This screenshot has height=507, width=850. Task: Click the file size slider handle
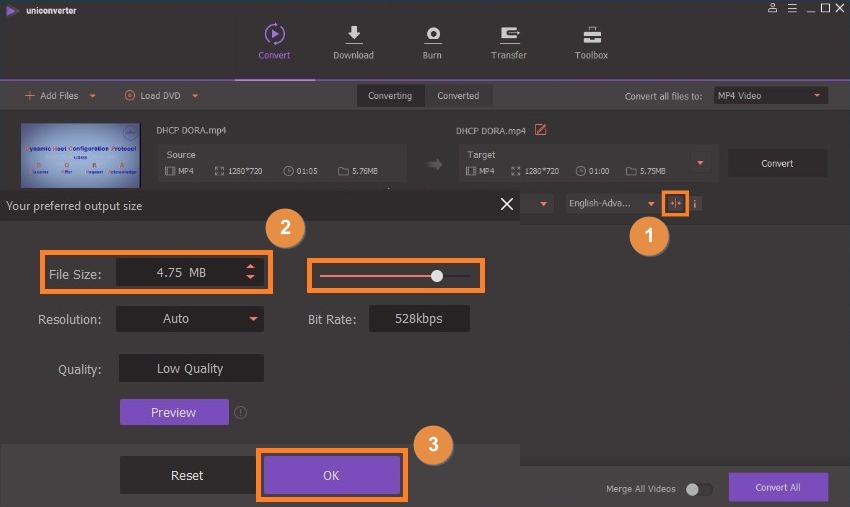[x=437, y=275]
